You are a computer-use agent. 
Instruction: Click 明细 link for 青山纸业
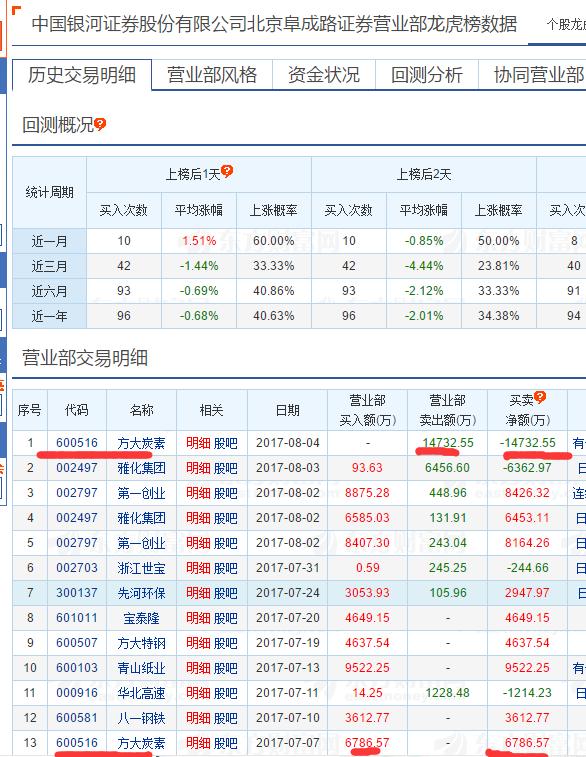tap(198, 669)
